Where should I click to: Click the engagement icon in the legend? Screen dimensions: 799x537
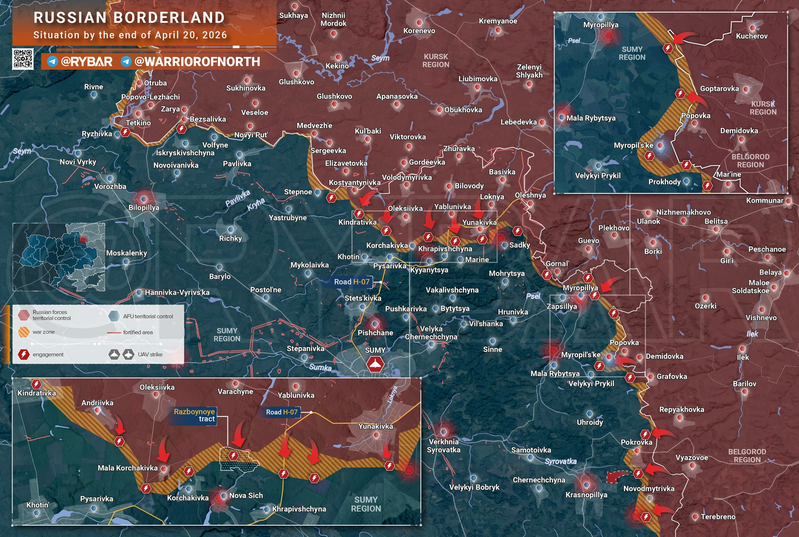[x=23, y=354]
